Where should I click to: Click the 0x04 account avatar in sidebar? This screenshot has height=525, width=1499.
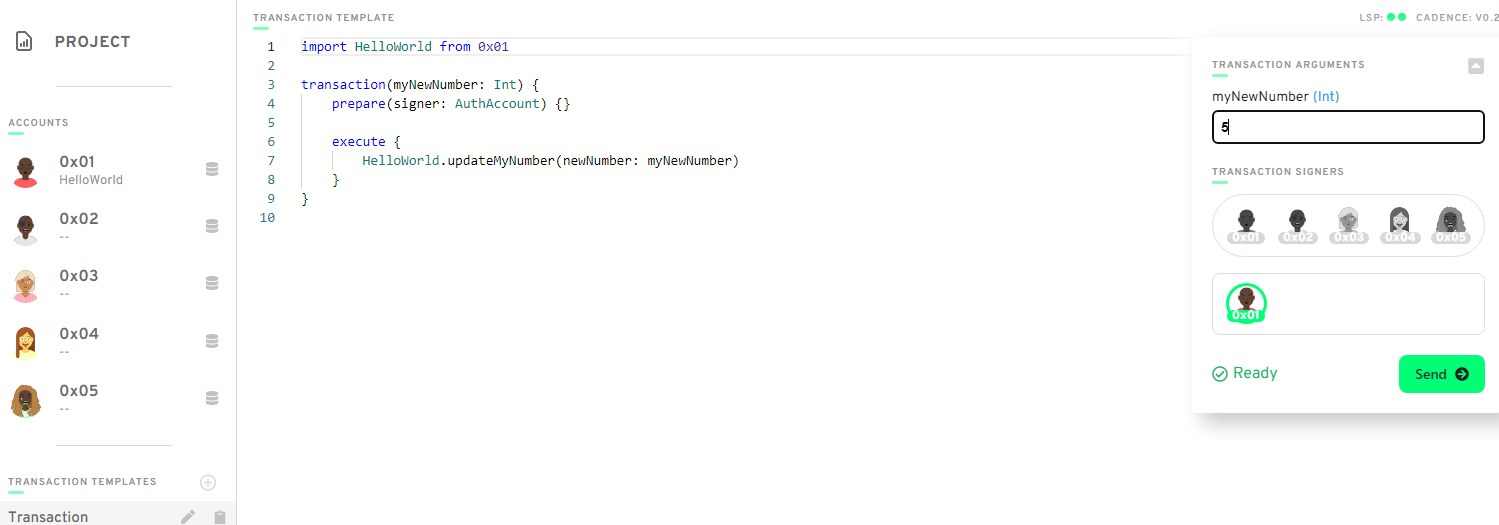[x=26, y=343]
